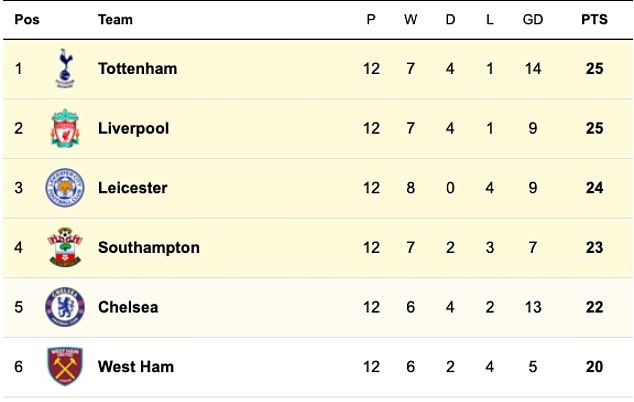Select the Leicester team name
The height and width of the screenshot is (402, 634).
(x=133, y=188)
